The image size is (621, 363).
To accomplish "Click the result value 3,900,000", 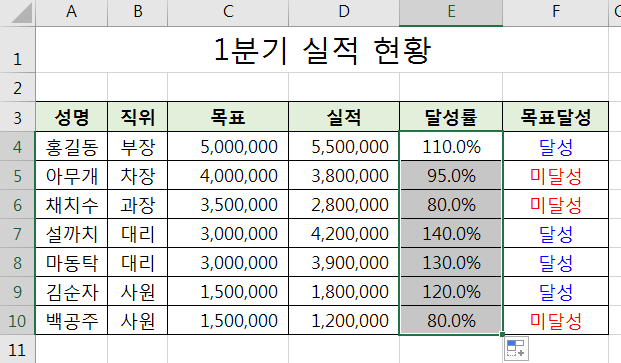I will tap(344, 262).
